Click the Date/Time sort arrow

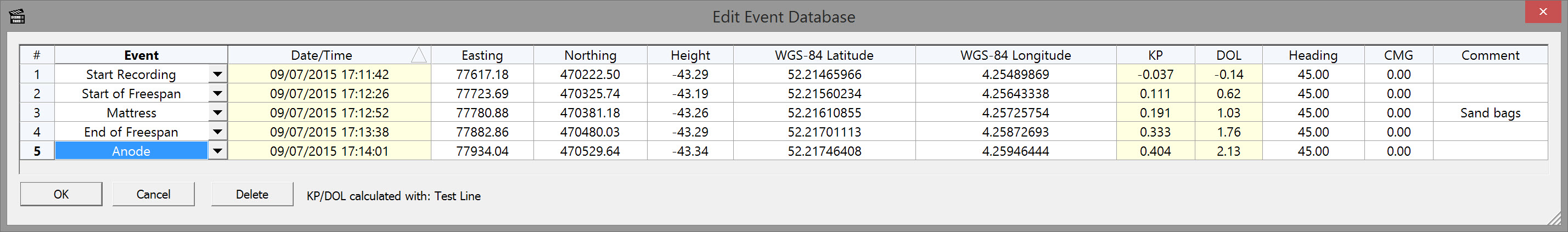pos(418,55)
